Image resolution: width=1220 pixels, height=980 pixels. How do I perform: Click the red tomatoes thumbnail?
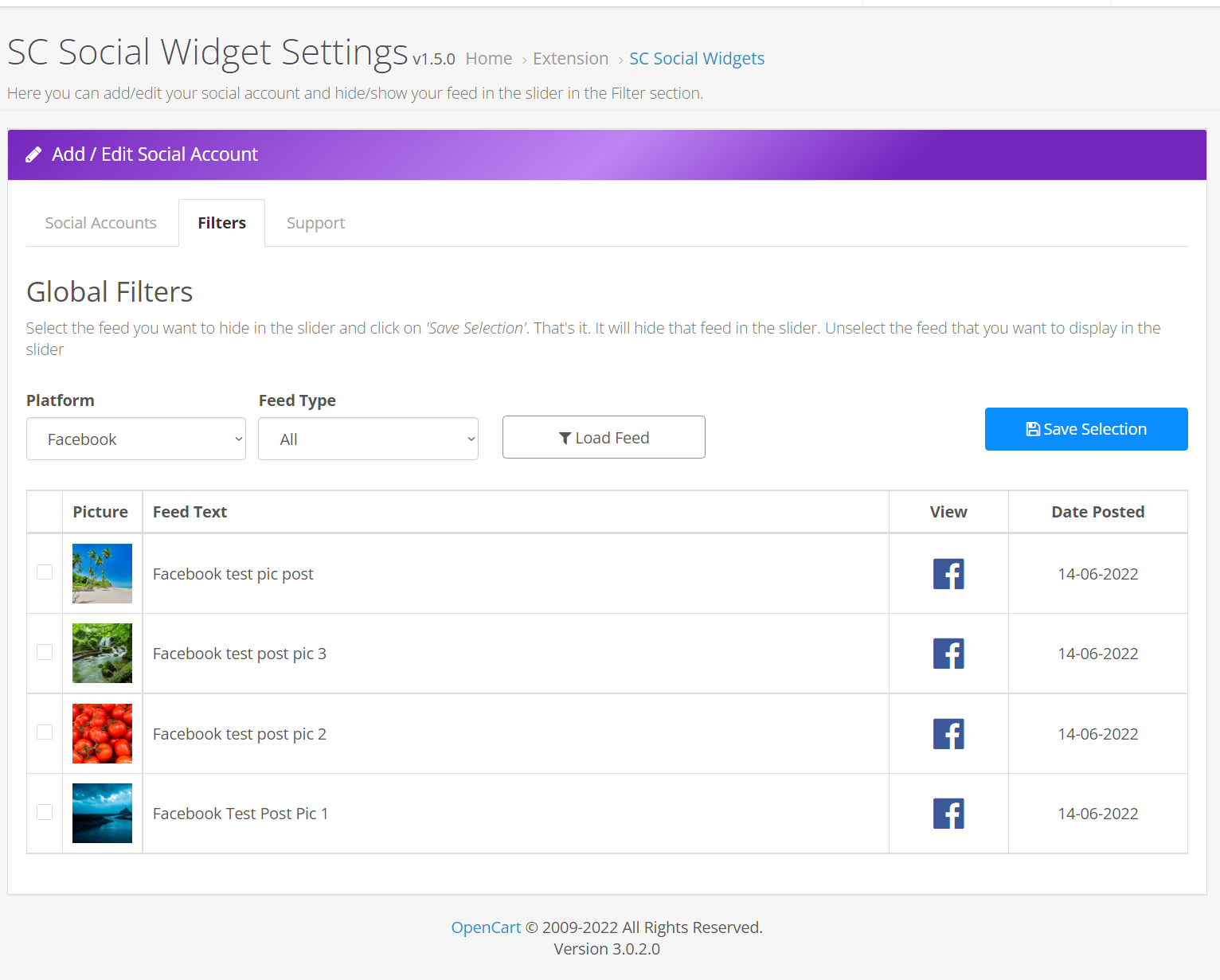pos(102,733)
